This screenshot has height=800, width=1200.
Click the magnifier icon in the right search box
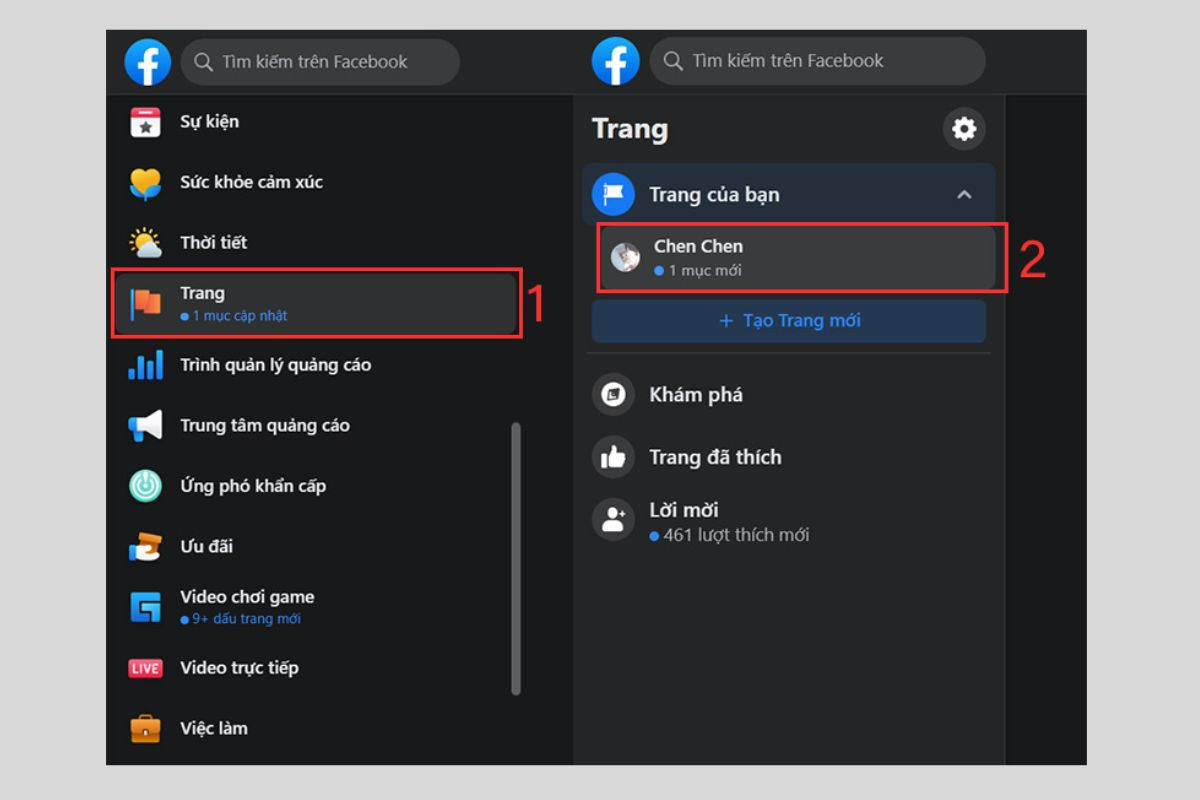[x=673, y=61]
